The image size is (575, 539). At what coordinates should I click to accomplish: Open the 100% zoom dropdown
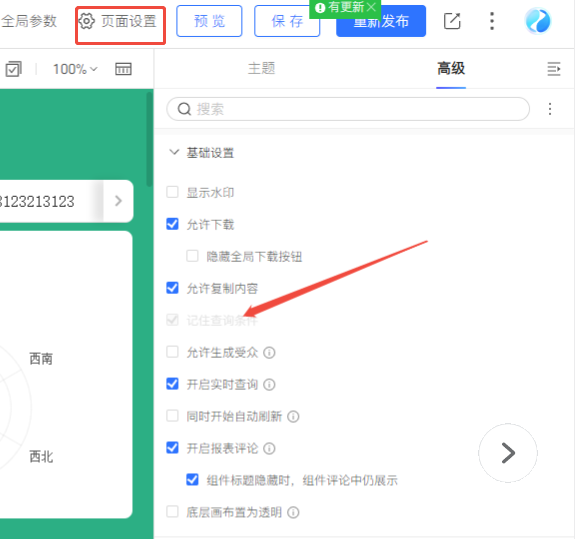tap(75, 69)
